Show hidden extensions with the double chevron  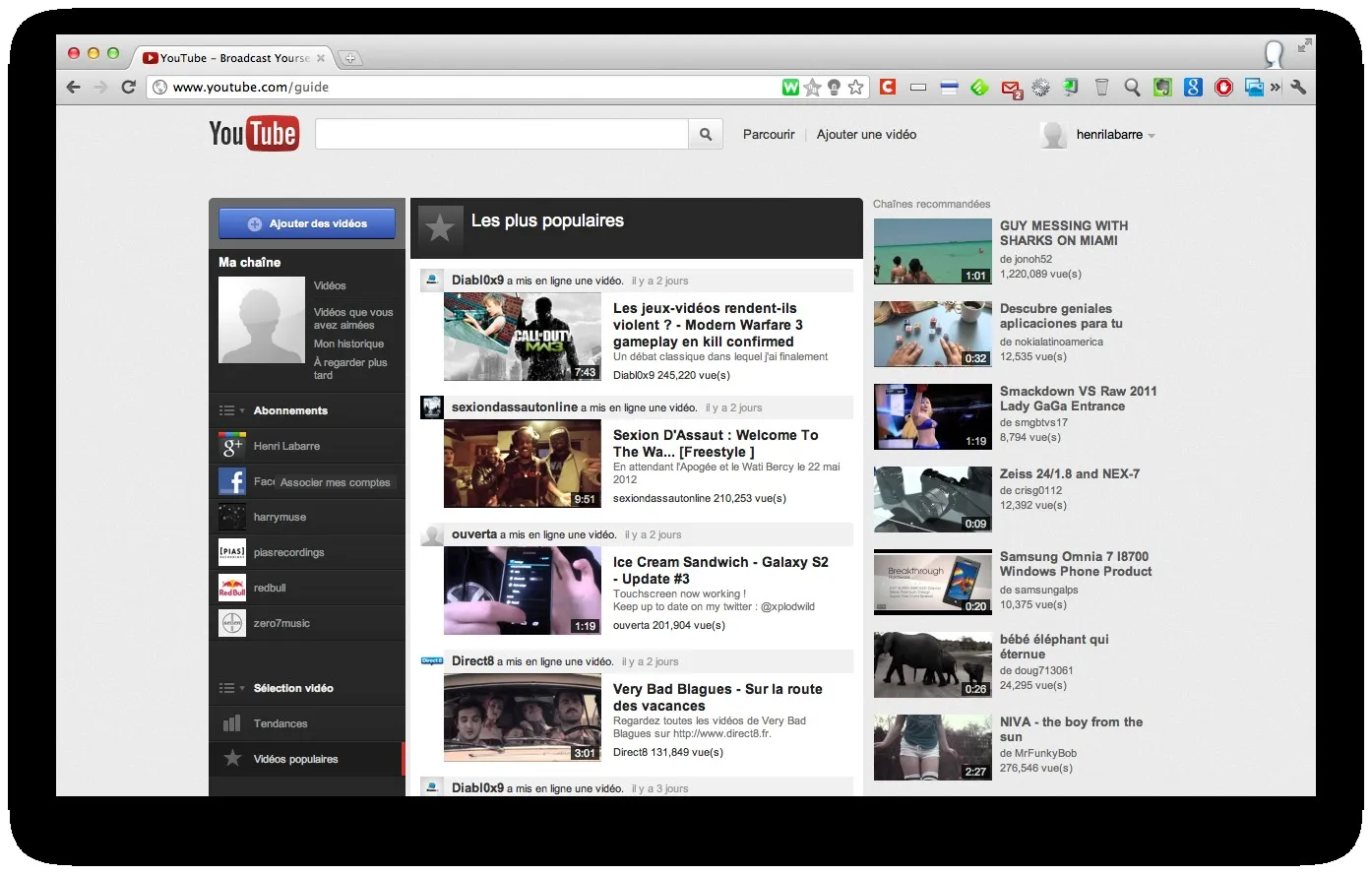(x=1276, y=87)
